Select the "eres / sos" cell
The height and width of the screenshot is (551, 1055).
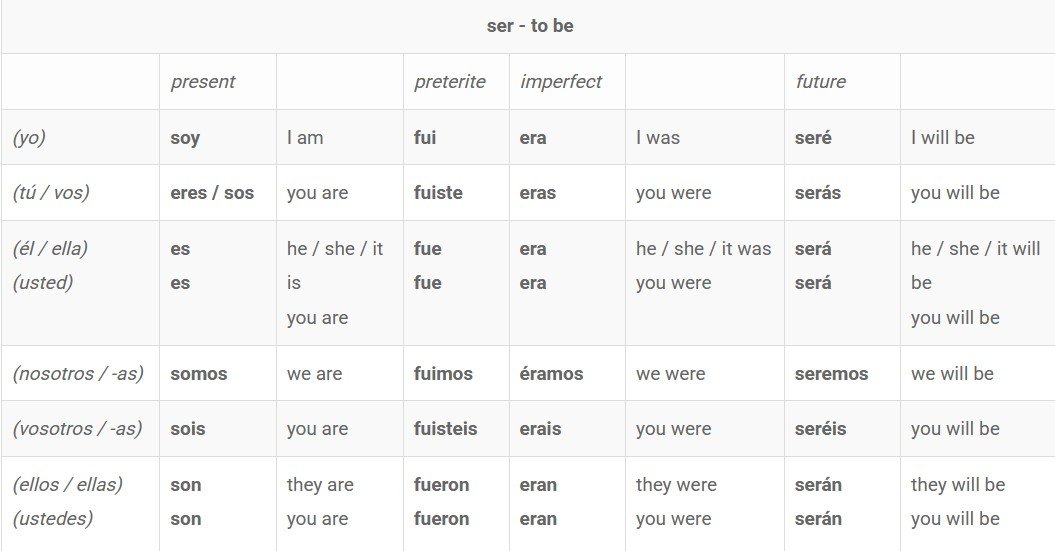point(212,193)
